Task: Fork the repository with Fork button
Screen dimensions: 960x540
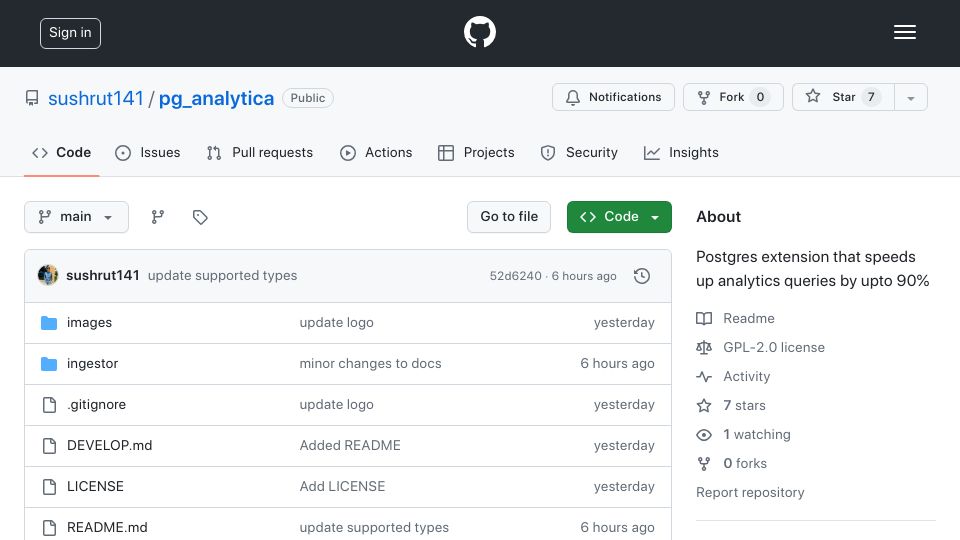Action: coord(733,97)
